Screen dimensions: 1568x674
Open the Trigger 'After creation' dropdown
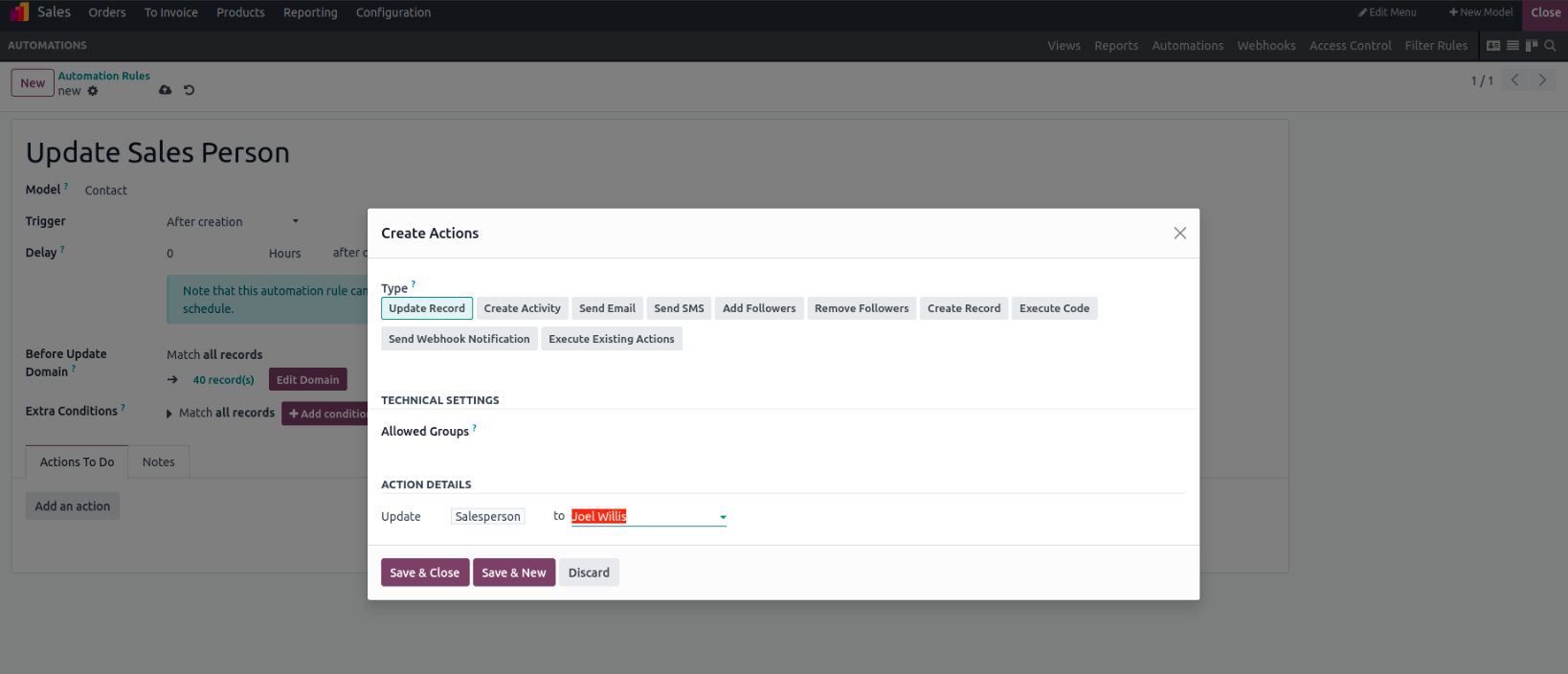[233, 222]
